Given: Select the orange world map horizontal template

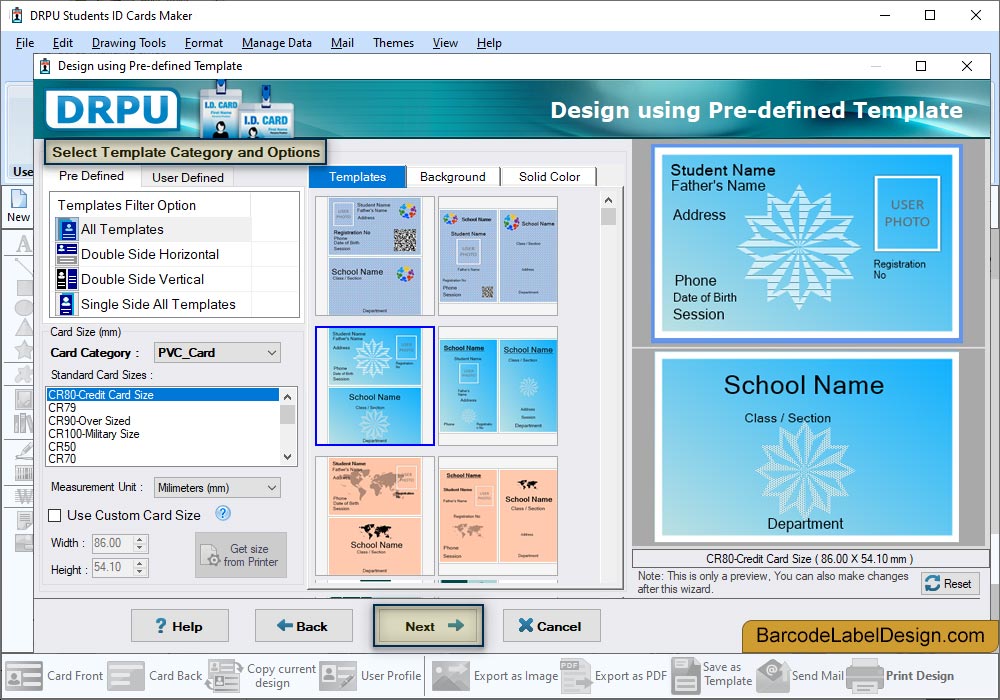Looking at the screenshot, I should click(374, 516).
